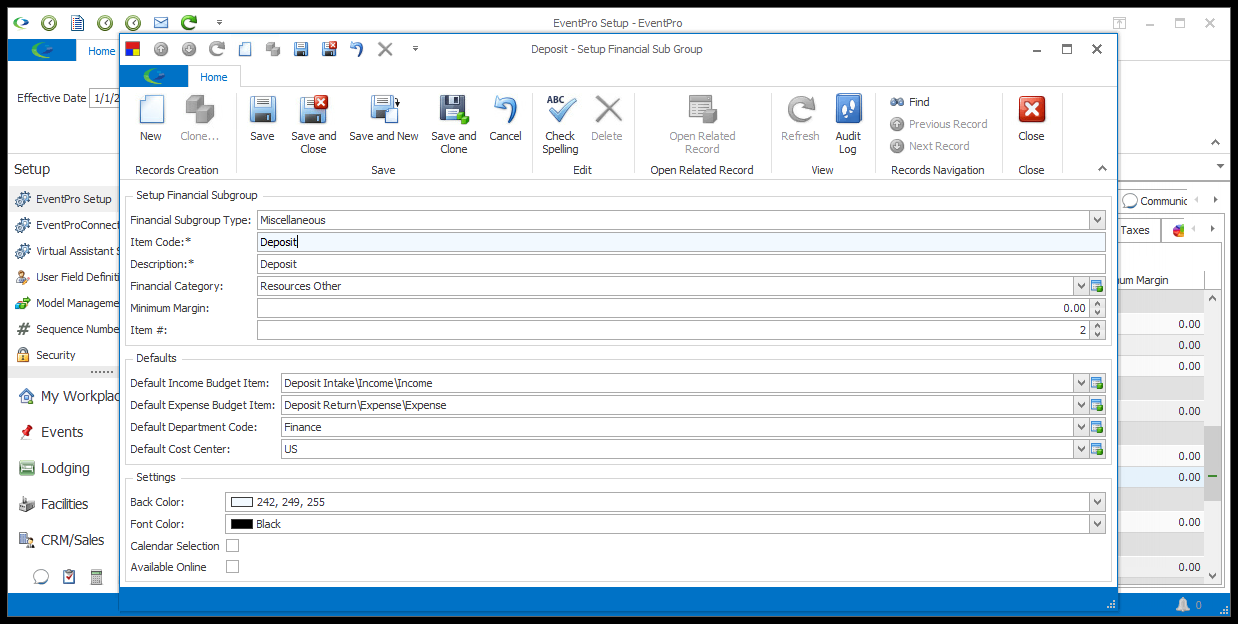Open Default Department Code dropdown arrow
Screen dimensions: 1238x624
[1080, 427]
